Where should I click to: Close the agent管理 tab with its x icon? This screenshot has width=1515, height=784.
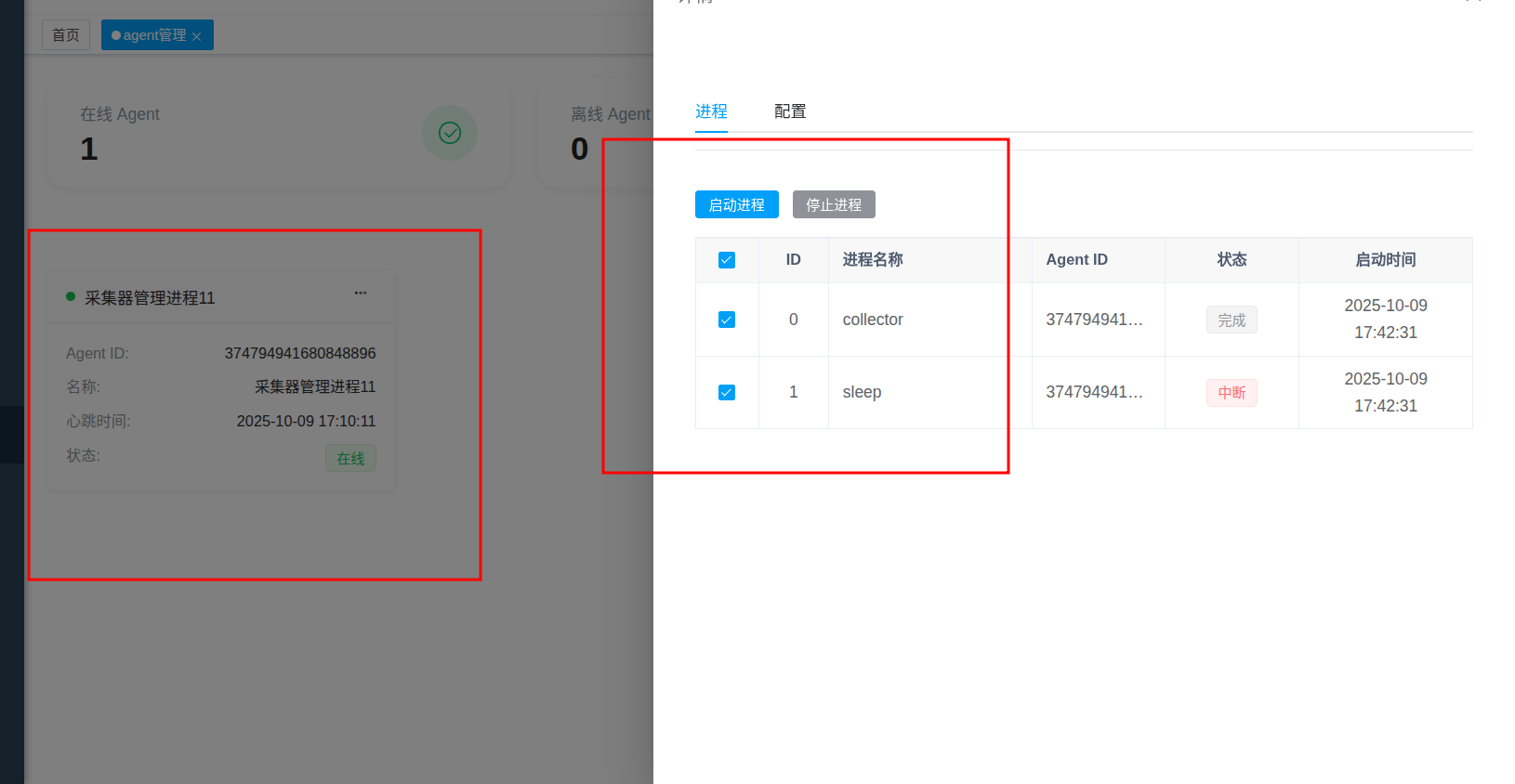pyautogui.click(x=197, y=36)
